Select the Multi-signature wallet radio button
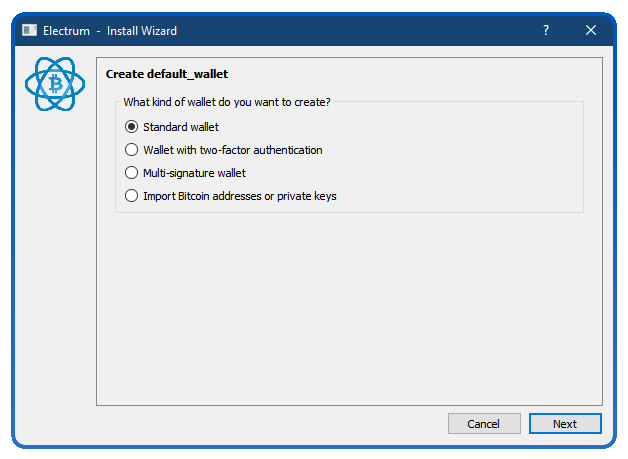 click(x=131, y=173)
